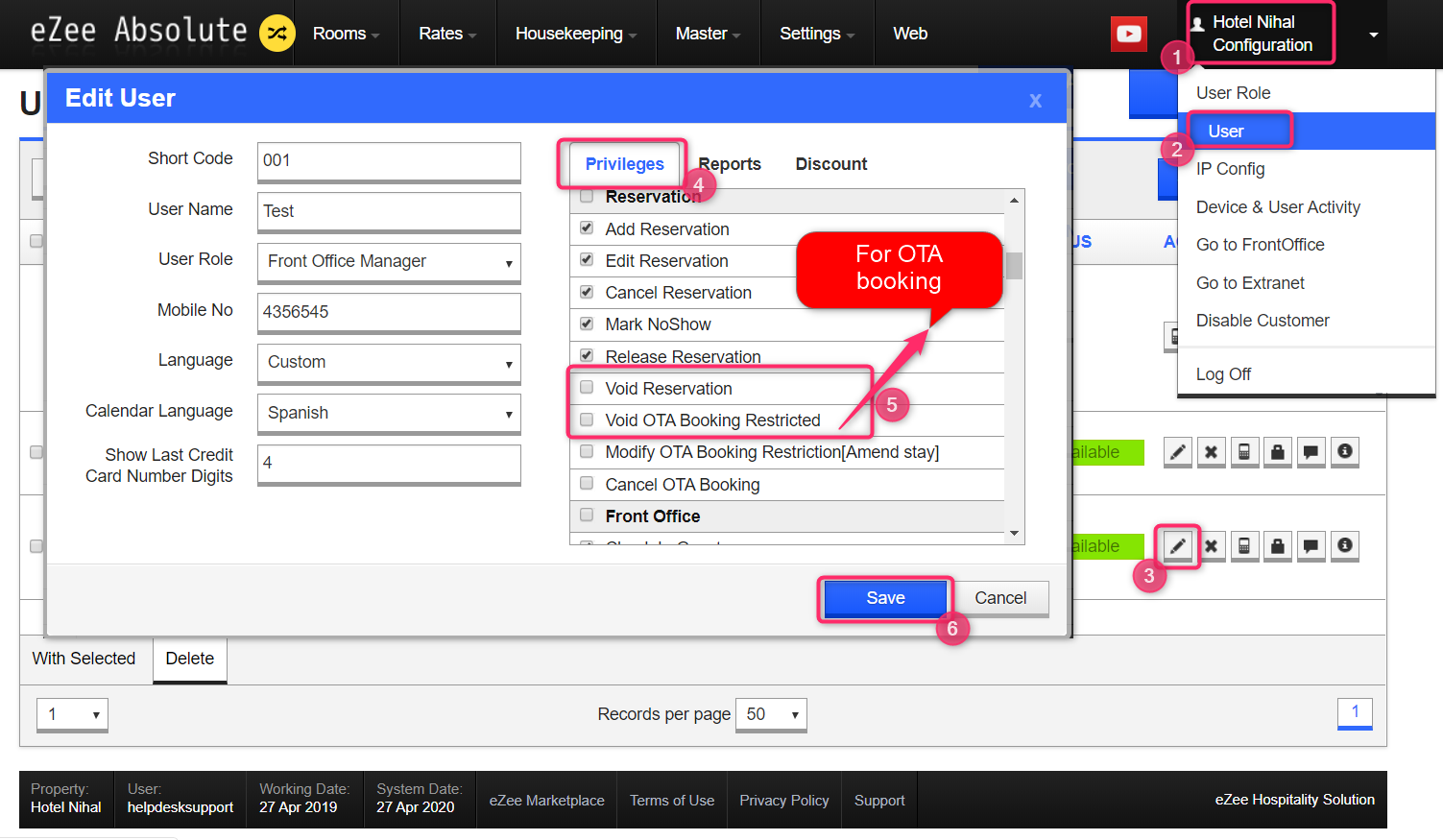Image resolution: width=1443 pixels, height=840 pixels.
Task: Click the privileges list scrollbar thumb
Action: (x=1014, y=265)
